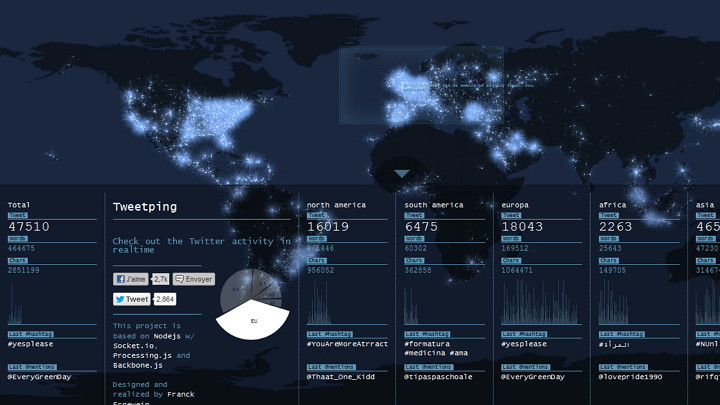Click south america words value 60302

416,248
